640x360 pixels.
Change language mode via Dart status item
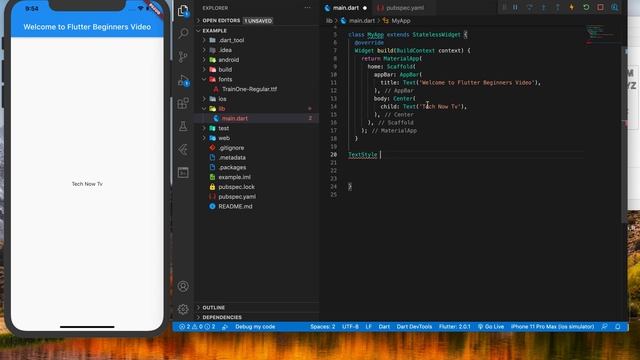coord(384,327)
